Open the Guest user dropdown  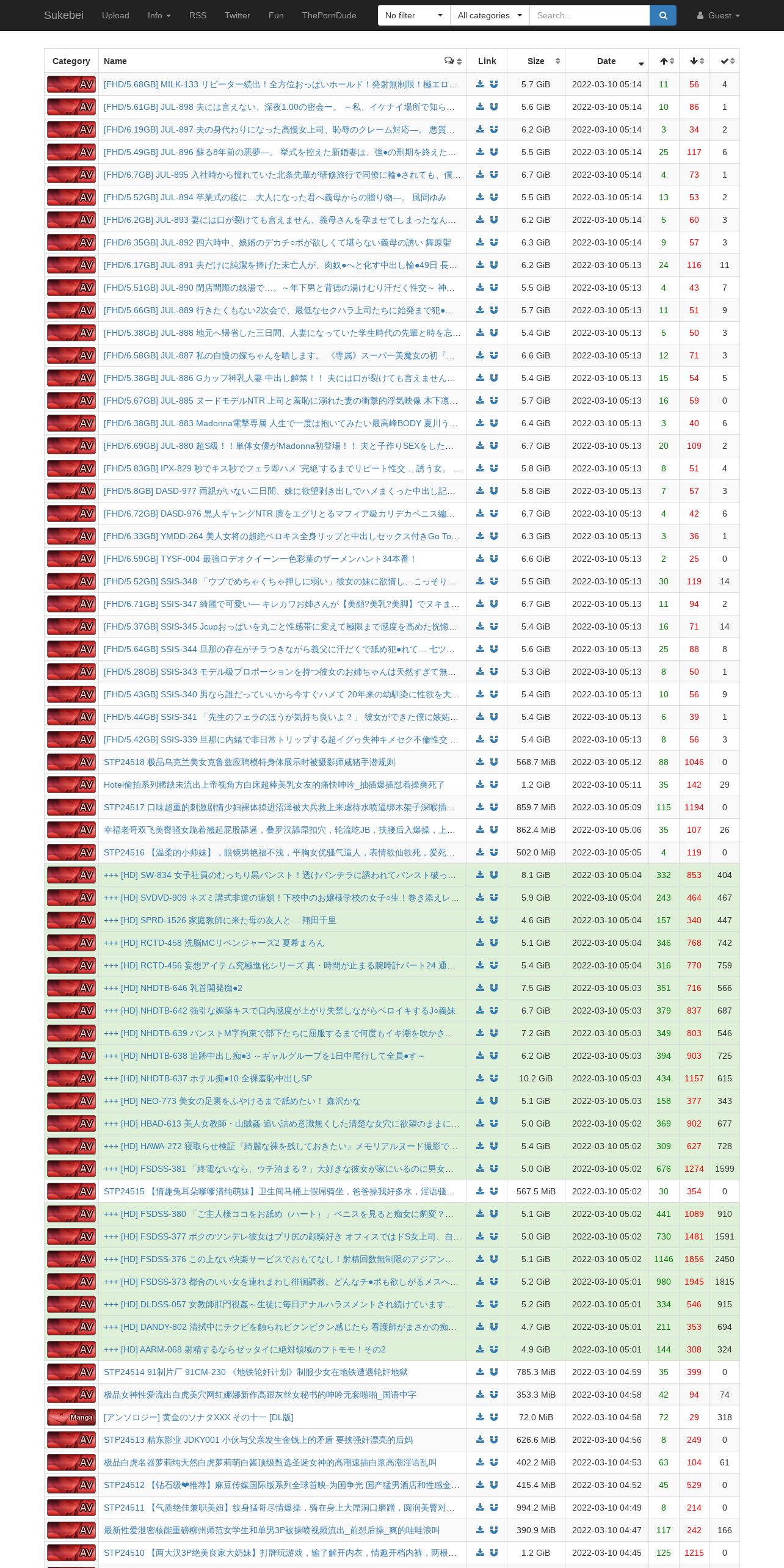point(718,15)
